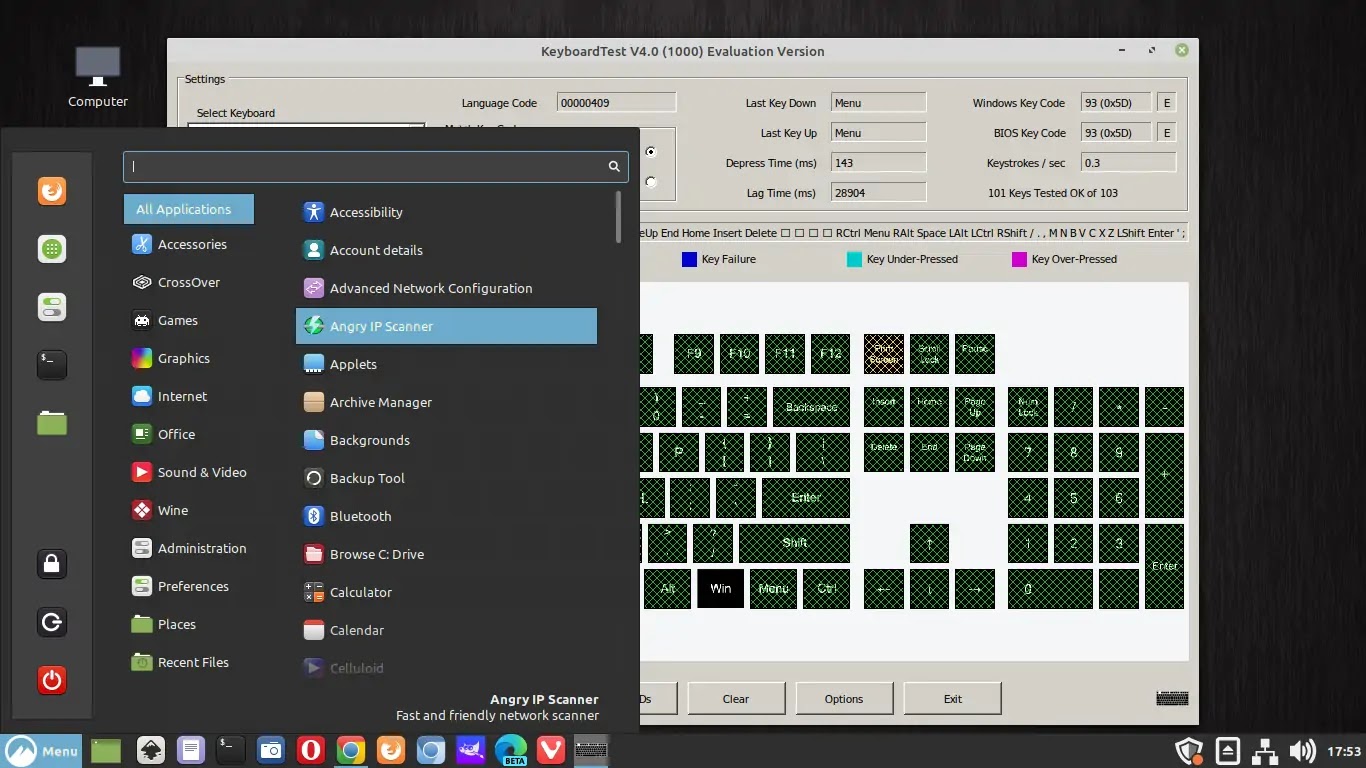The width and height of the screenshot is (1366, 768).
Task: Launch Backup Tool
Action: coord(446,478)
